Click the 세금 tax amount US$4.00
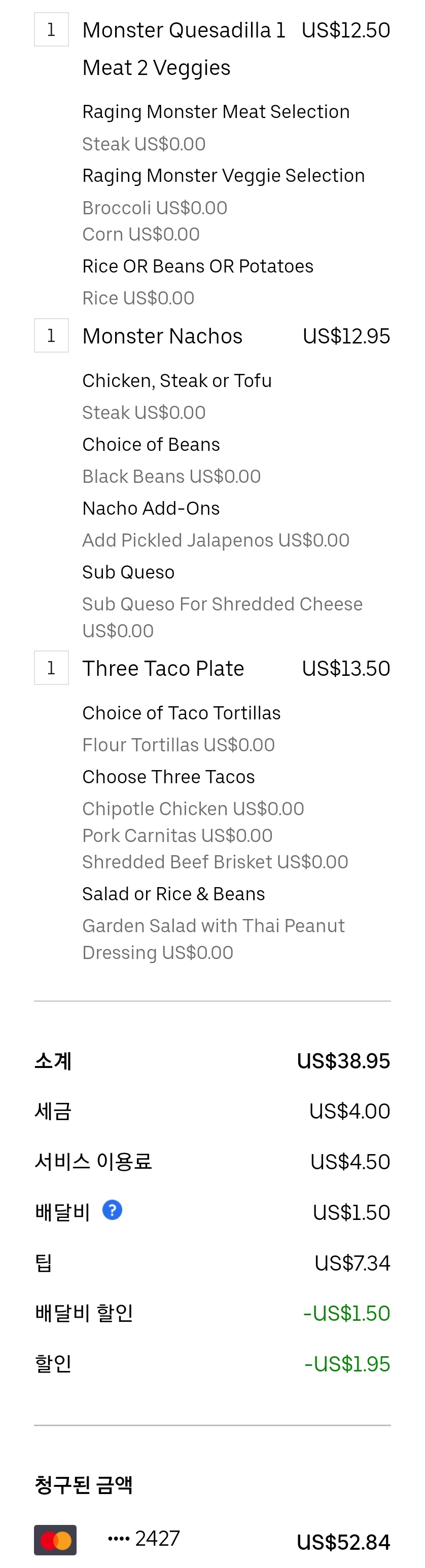This screenshot has height=1568, width=425. (349, 1111)
